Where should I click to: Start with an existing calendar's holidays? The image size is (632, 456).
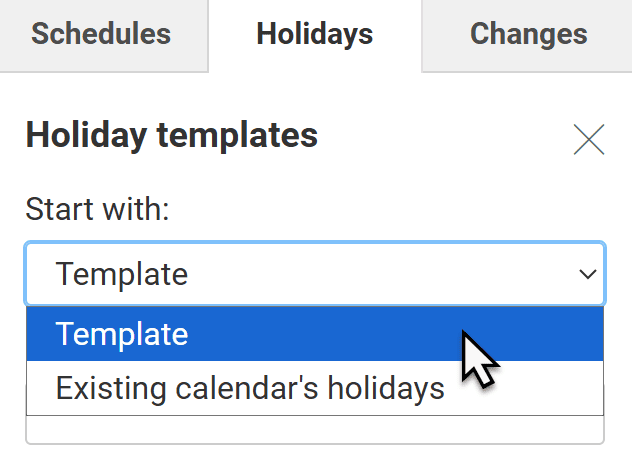250,388
